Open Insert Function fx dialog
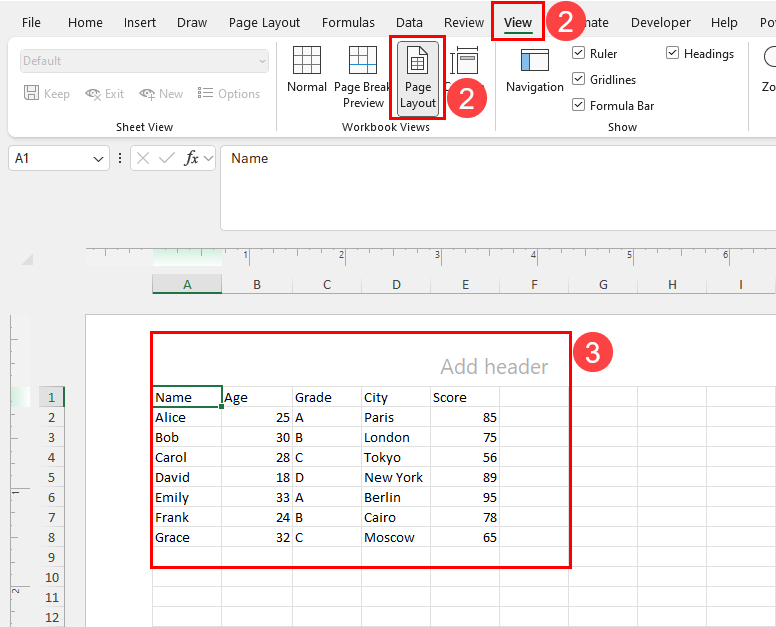776x627 pixels. click(x=191, y=158)
